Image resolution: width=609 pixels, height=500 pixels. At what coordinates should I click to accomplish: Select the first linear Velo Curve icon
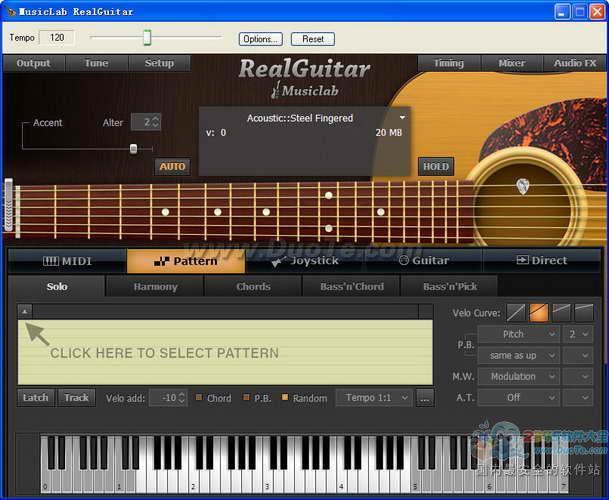(x=515, y=313)
